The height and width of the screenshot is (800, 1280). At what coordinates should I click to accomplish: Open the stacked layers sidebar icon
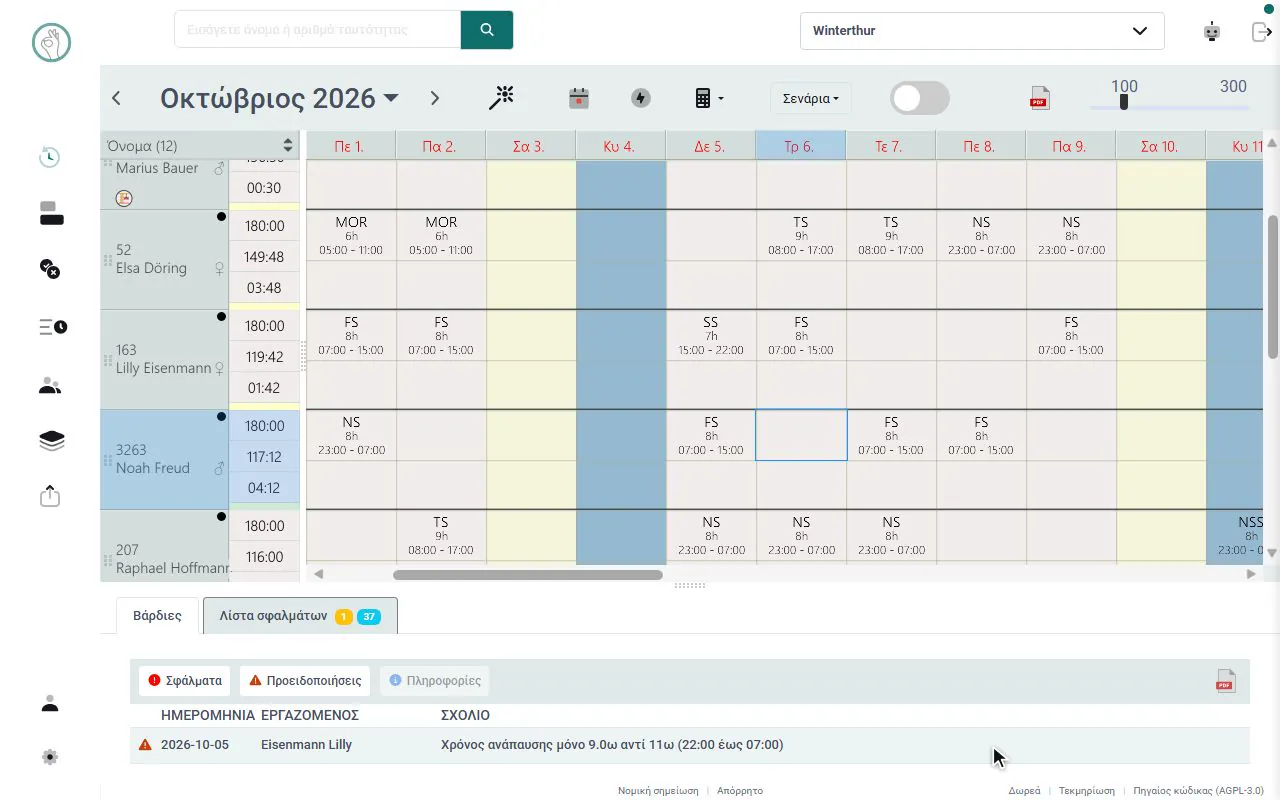(x=51, y=441)
